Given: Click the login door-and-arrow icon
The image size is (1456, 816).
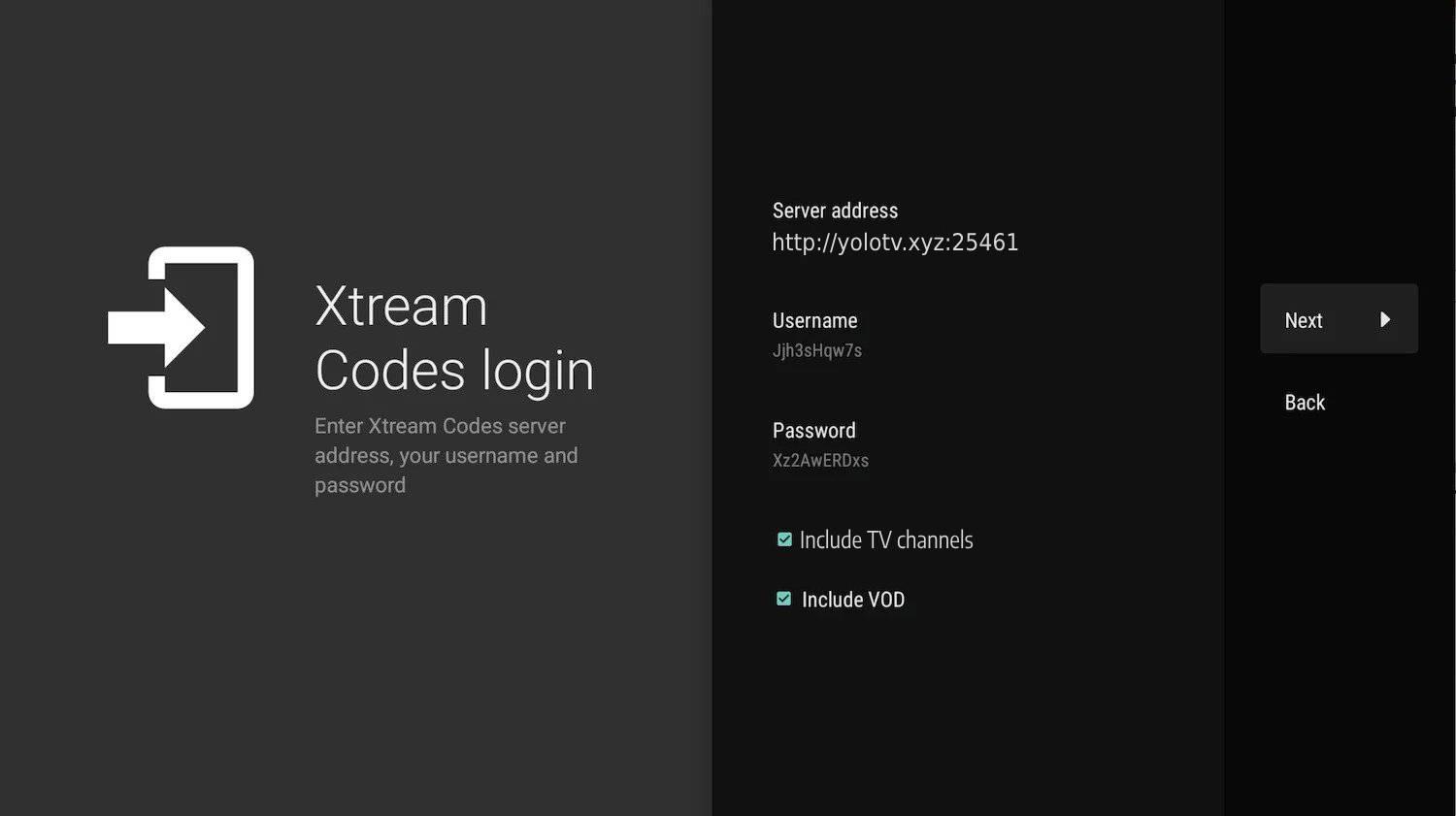Looking at the screenshot, I should [182, 328].
